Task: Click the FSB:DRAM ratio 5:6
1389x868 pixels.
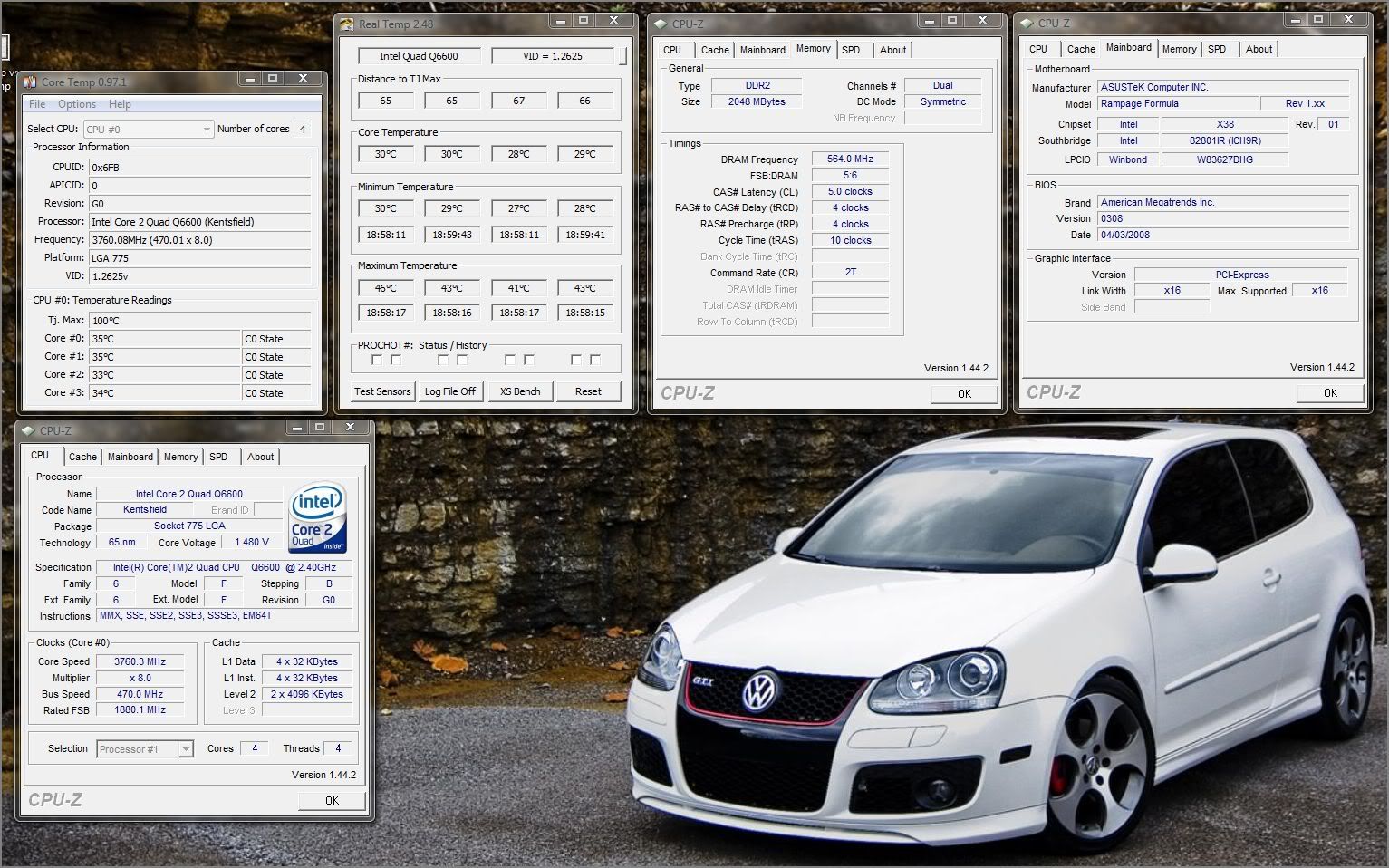Action: click(x=850, y=176)
